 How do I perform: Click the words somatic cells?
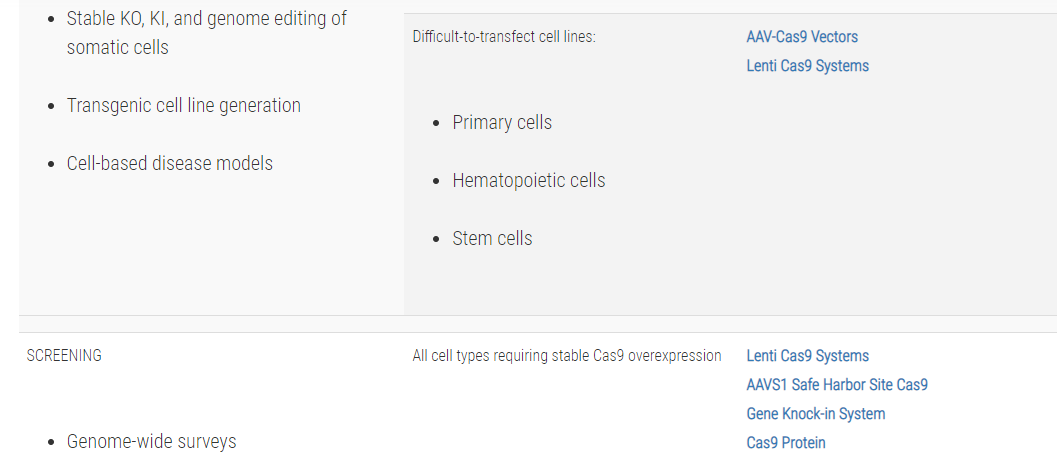(x=117, y=47)
